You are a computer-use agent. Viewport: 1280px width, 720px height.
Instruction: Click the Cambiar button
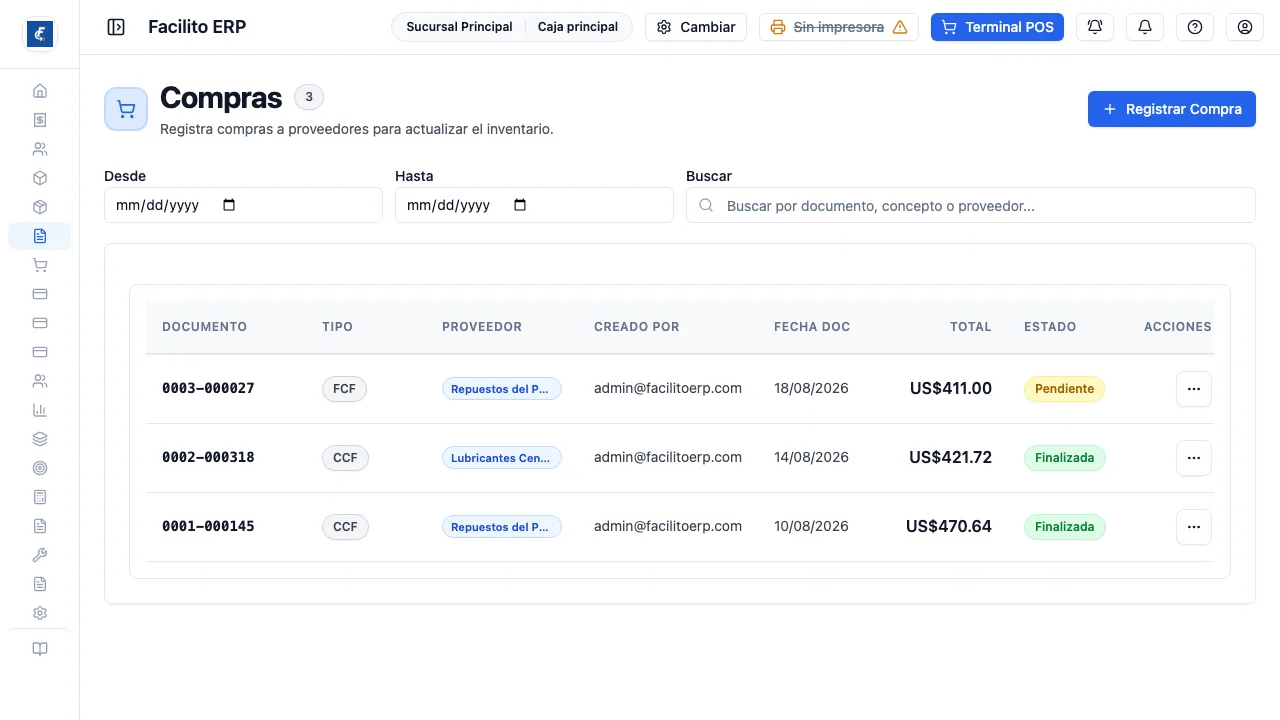coord(696,27)
